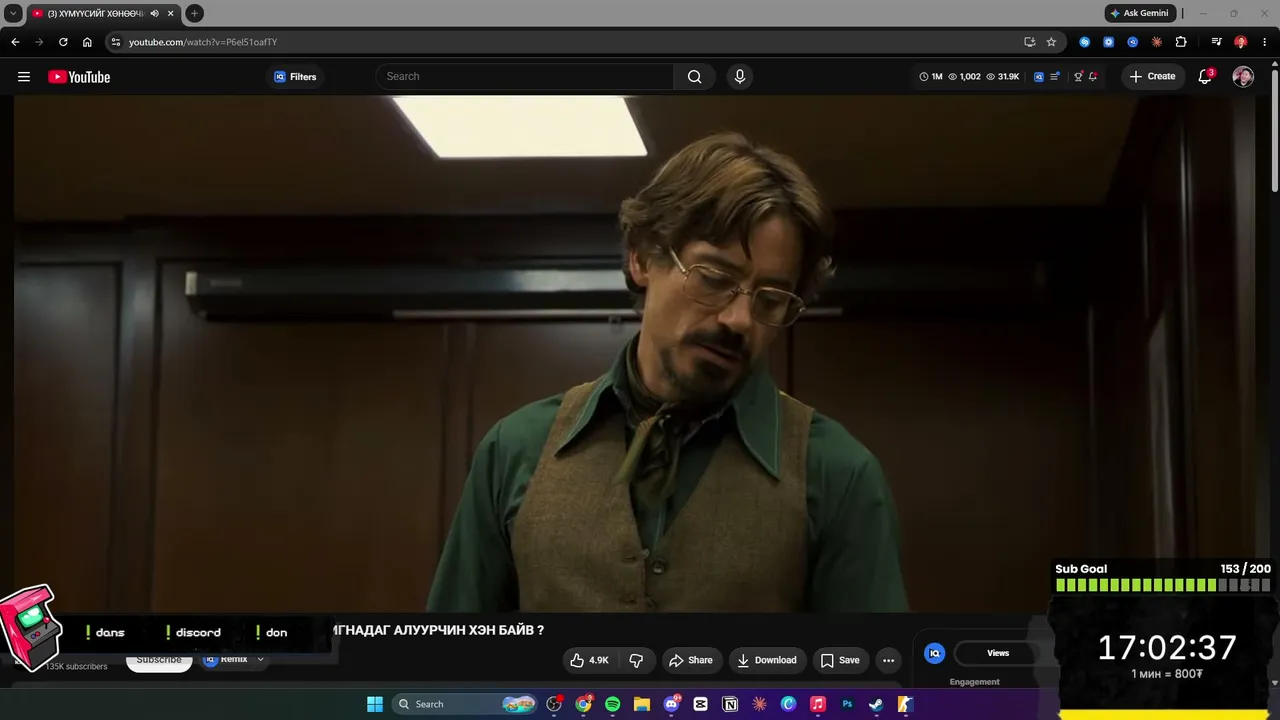This screenshot has height=720, width=1280.
Task: Download the video
Action: 767,660
